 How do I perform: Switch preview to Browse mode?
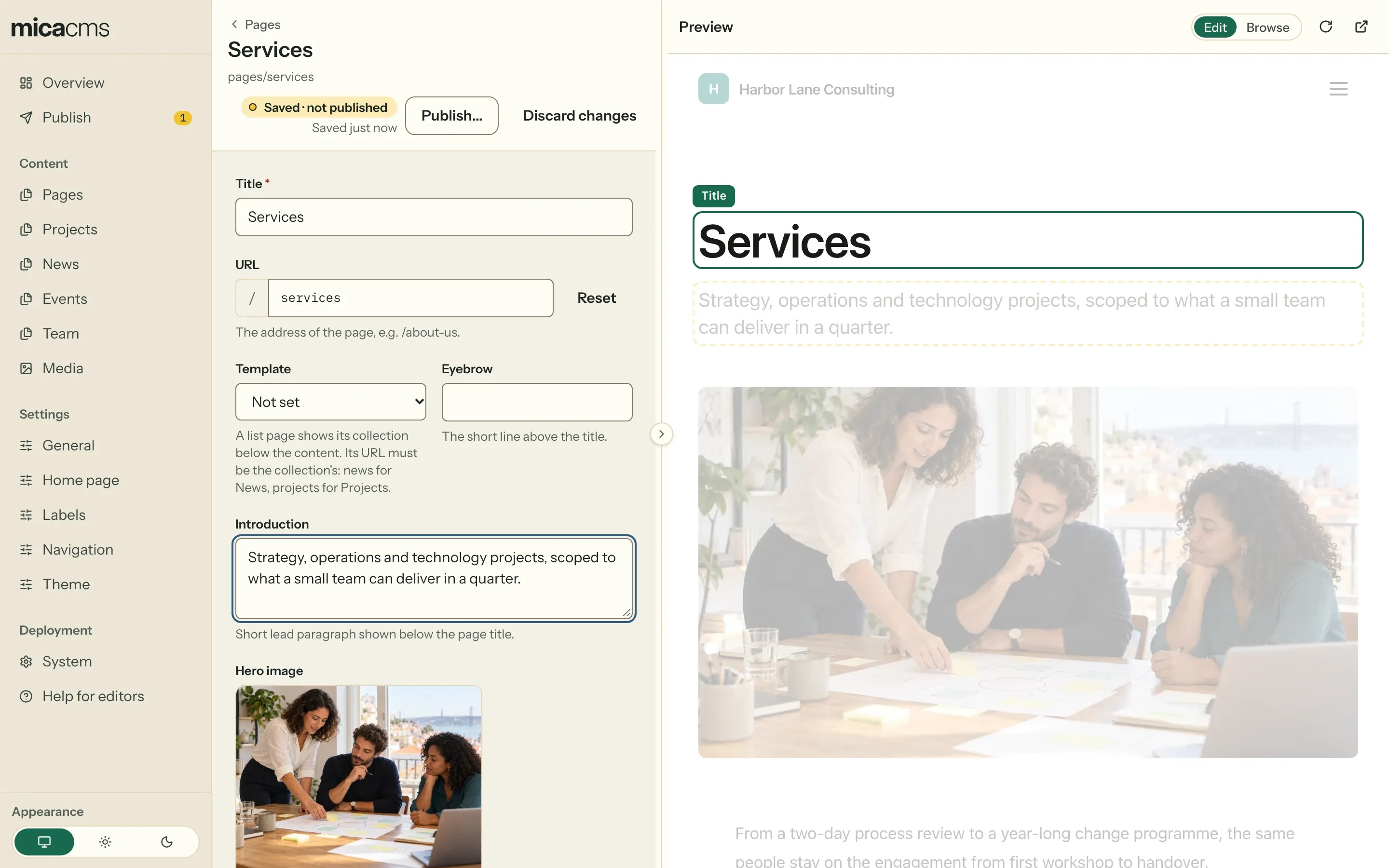[1267, 27]
